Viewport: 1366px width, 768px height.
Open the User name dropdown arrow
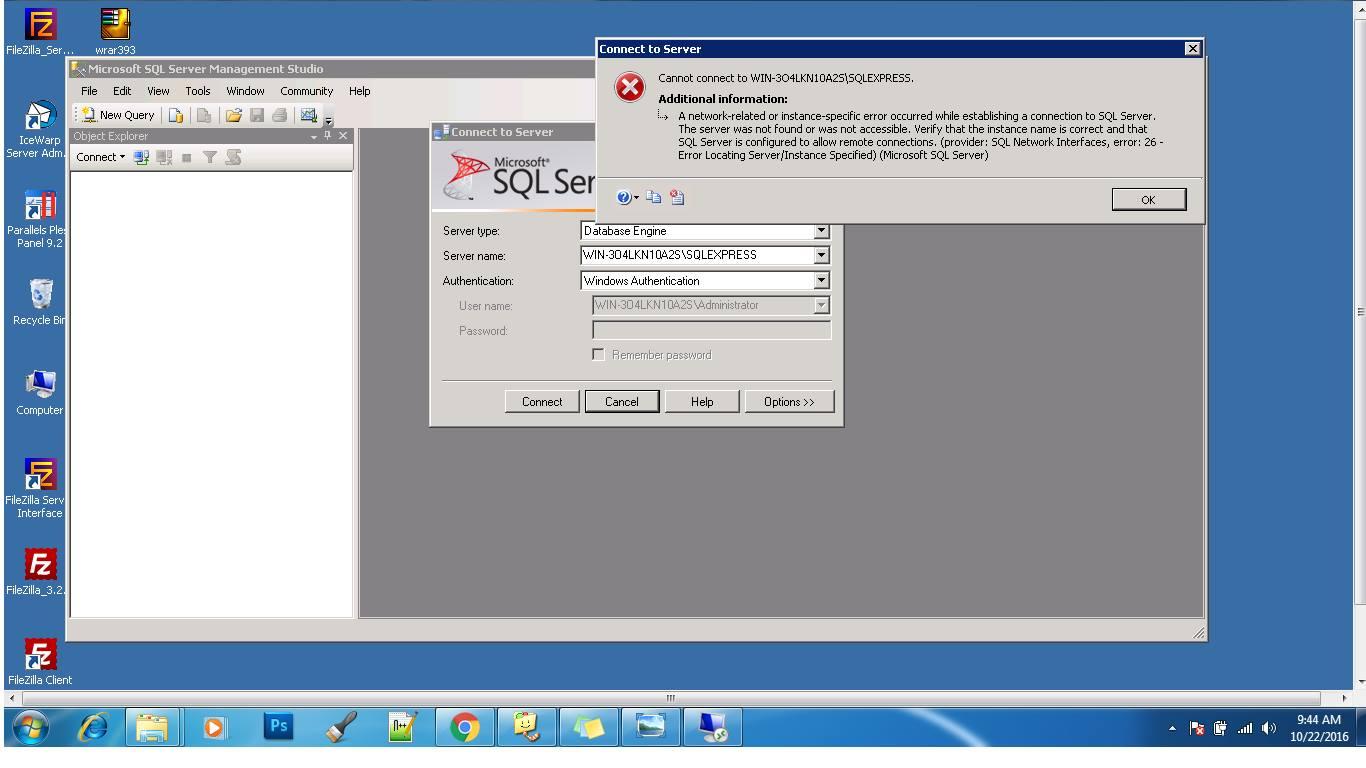(822, 305)
